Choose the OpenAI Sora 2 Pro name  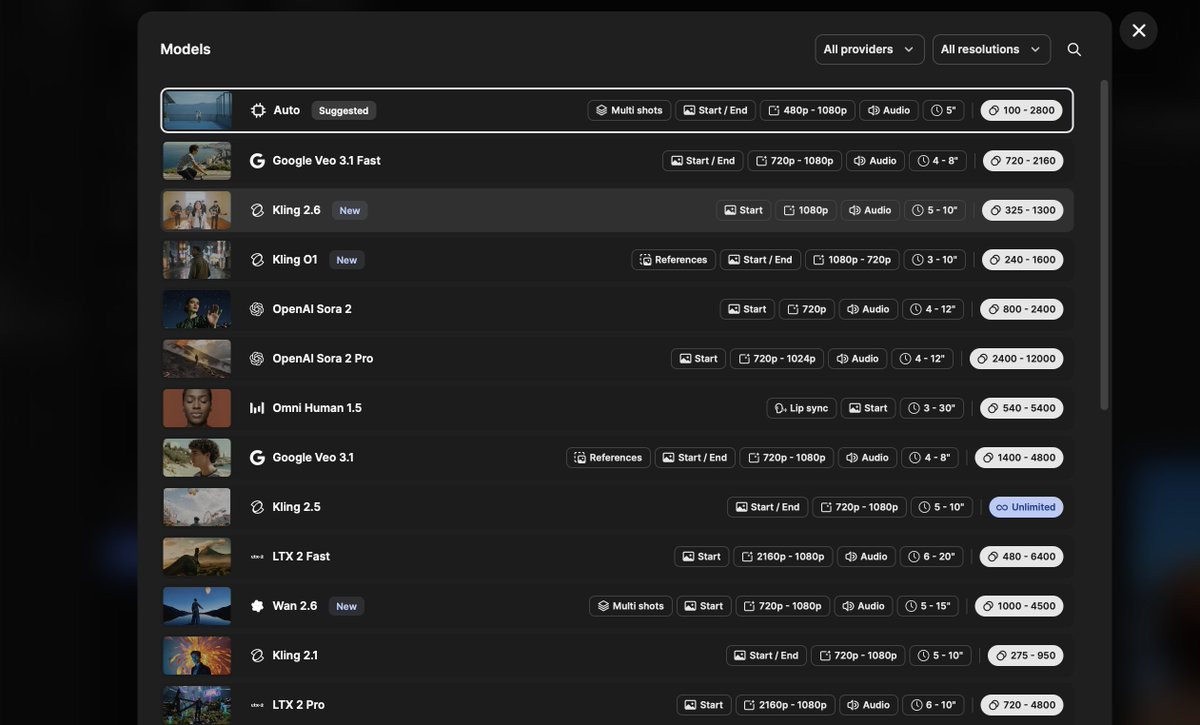[323, 358]
